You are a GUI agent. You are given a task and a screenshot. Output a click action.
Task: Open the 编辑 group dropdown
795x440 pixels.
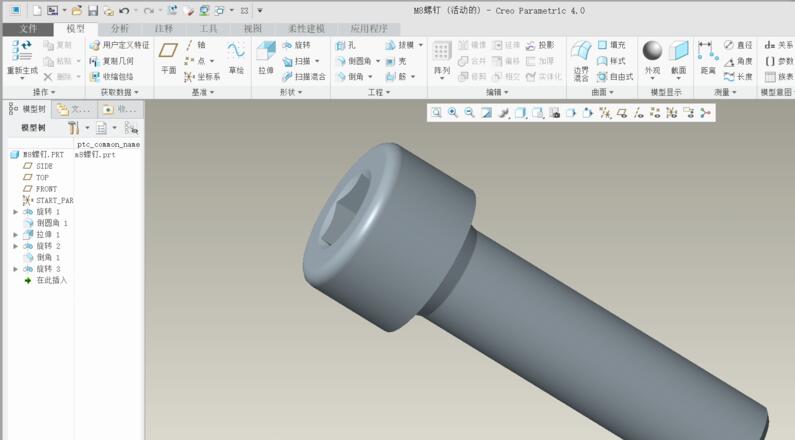[x=497, y=92]
